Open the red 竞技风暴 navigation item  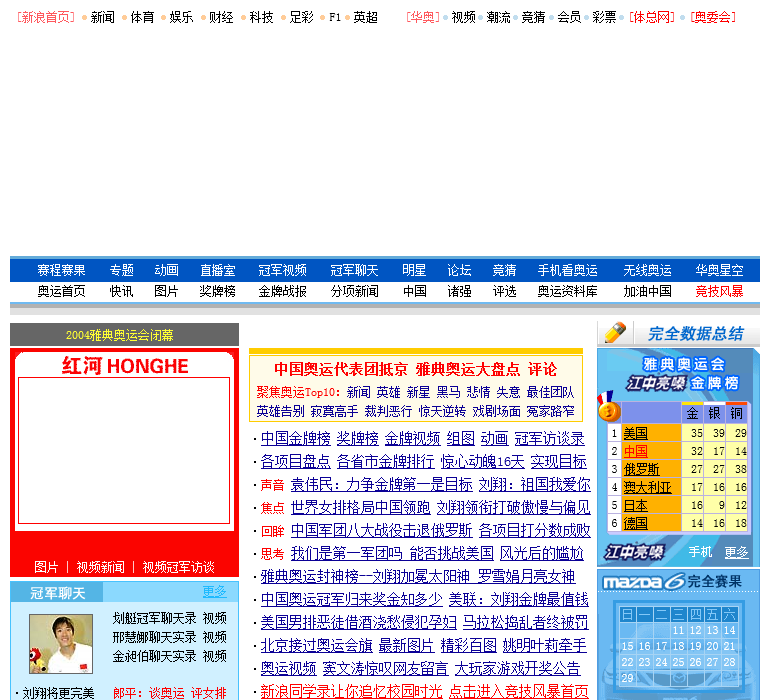[x=719, y=291]
